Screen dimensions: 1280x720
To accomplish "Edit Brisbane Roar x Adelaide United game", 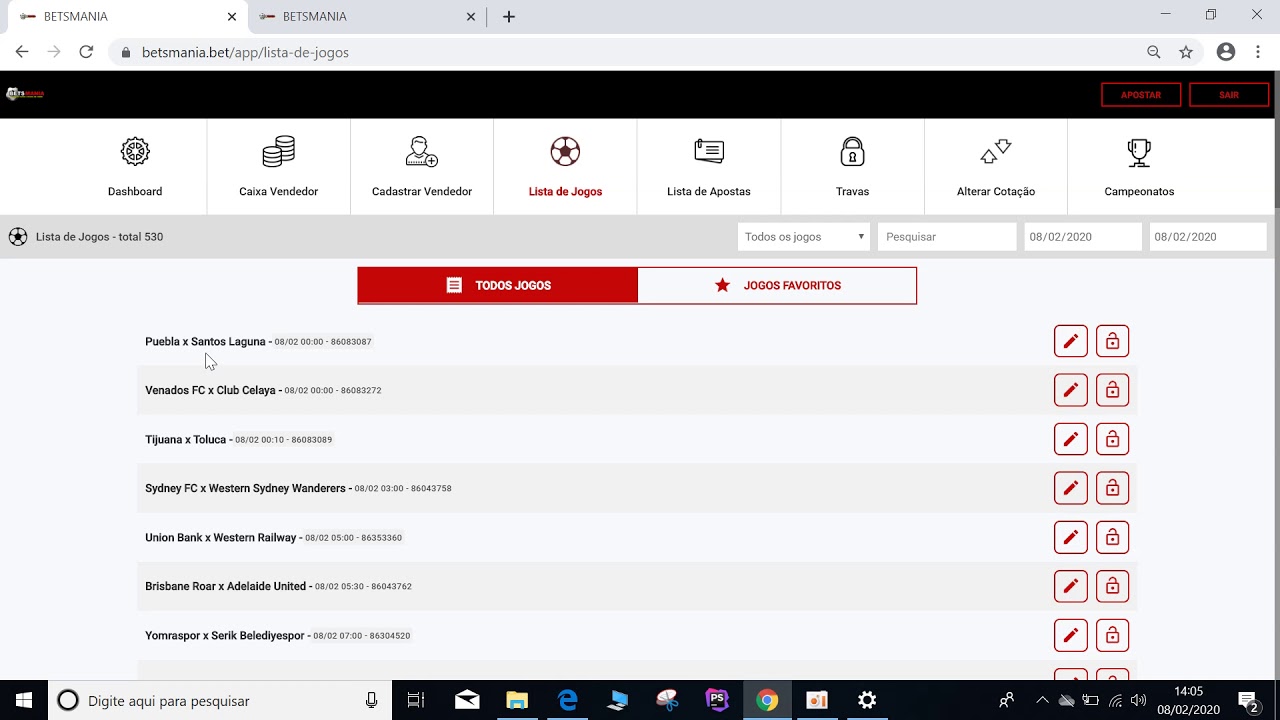I will [1070, 586].
